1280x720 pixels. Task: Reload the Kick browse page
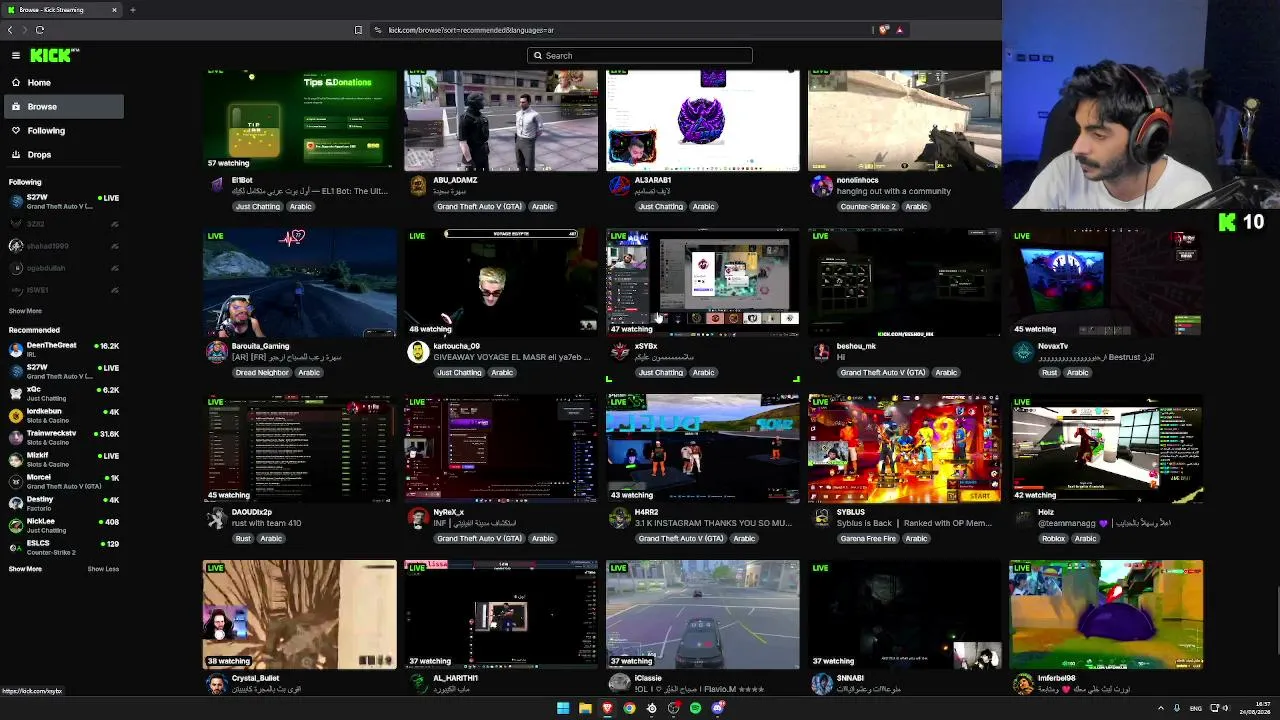pos(40,30)
